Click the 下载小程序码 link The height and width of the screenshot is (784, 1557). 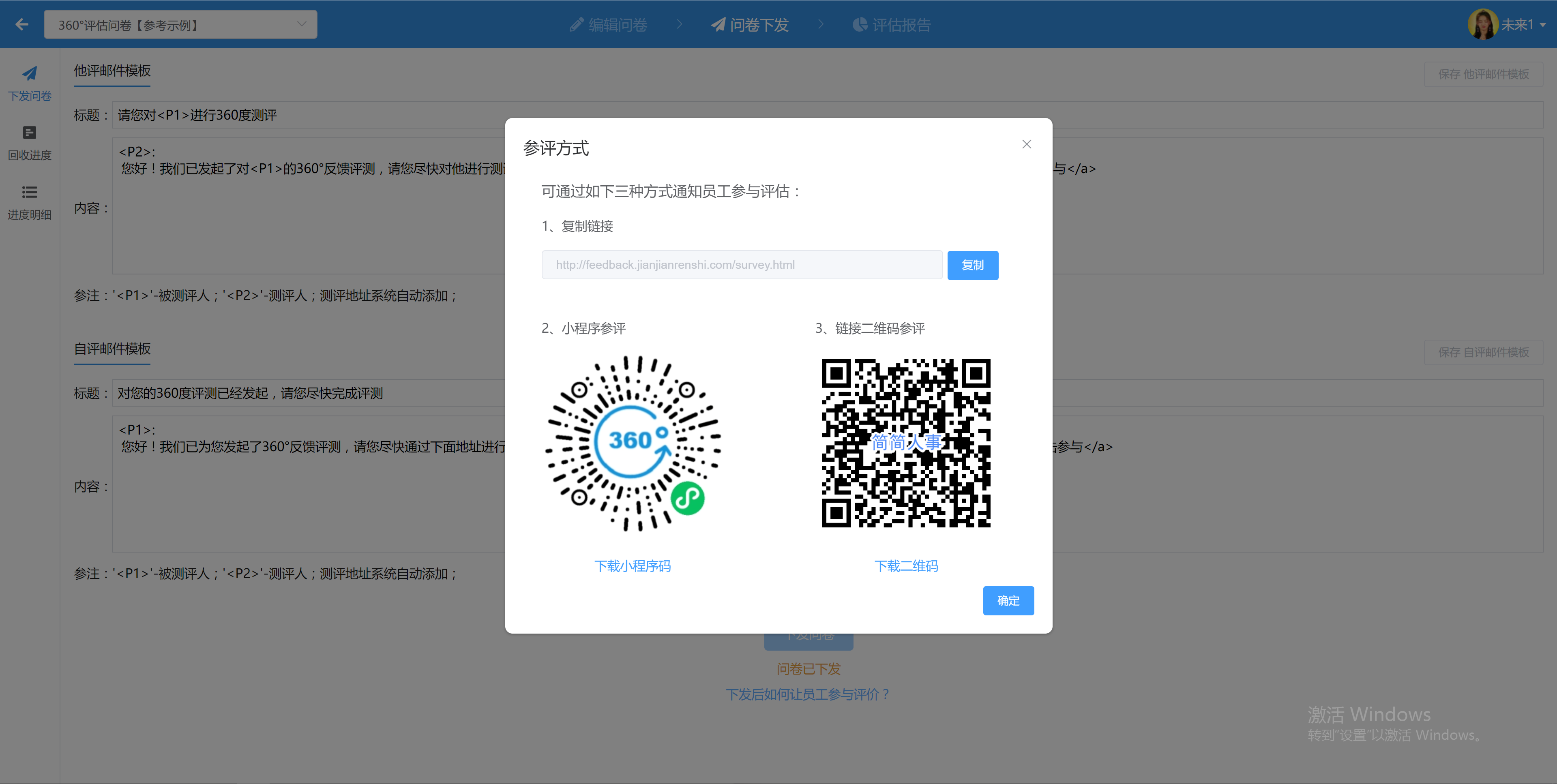(632, 566)
